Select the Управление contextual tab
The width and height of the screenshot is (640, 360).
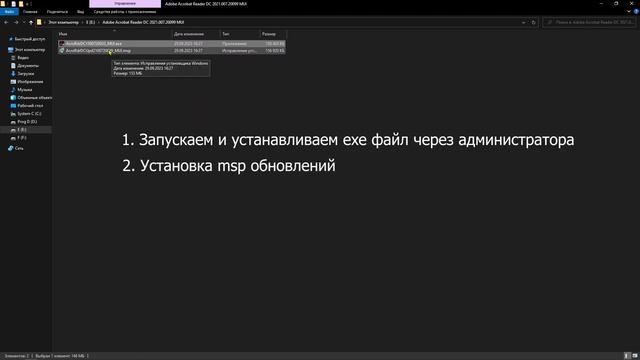[x=125, y=4]
